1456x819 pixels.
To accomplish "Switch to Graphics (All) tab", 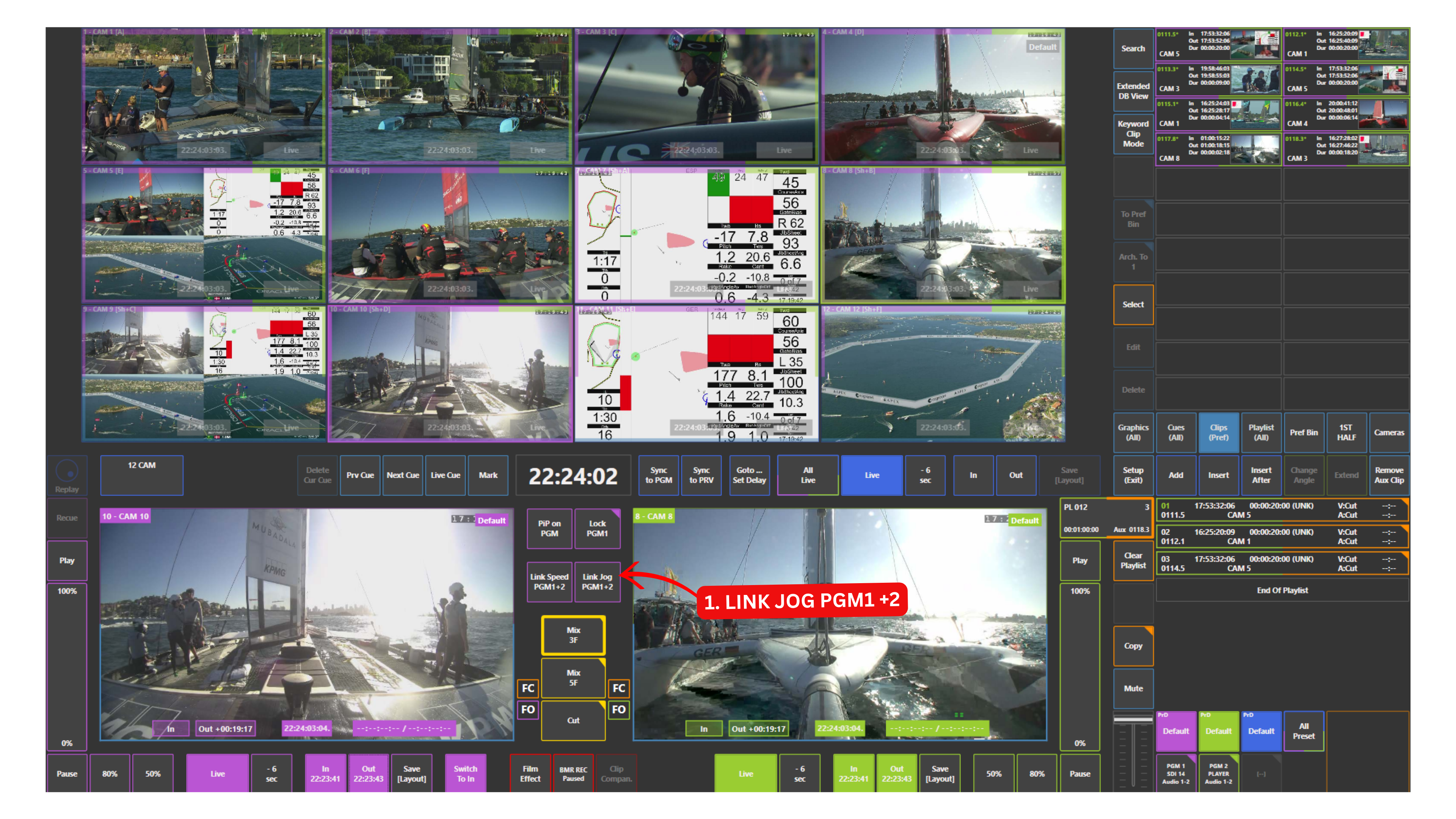I will point(1133,432).
